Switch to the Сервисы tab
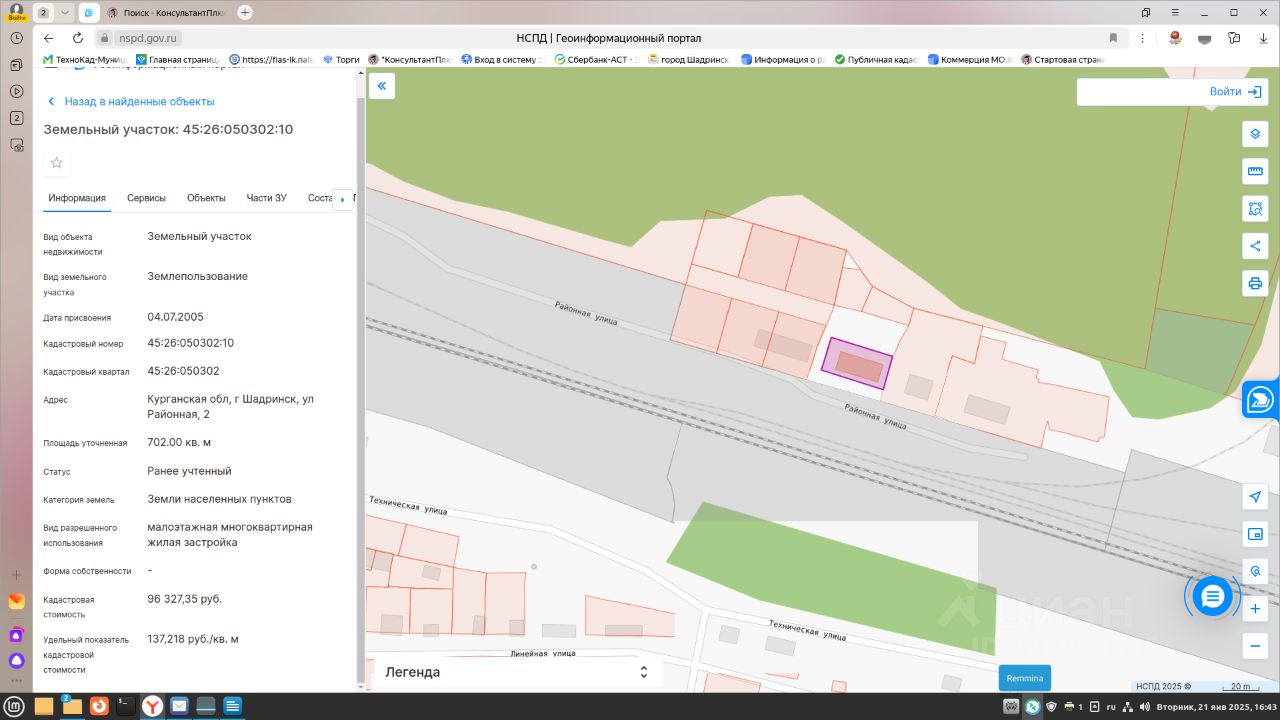Screen dimensions: 1280x720 coord(146,198)
